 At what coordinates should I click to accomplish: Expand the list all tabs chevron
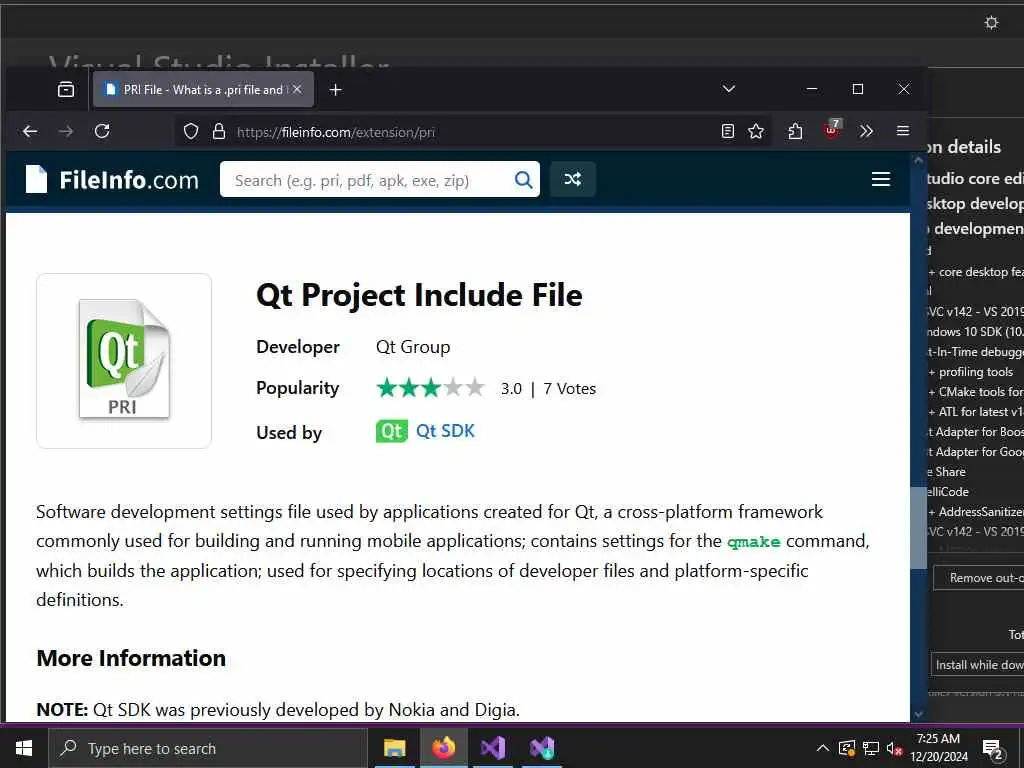click(729, 89)
